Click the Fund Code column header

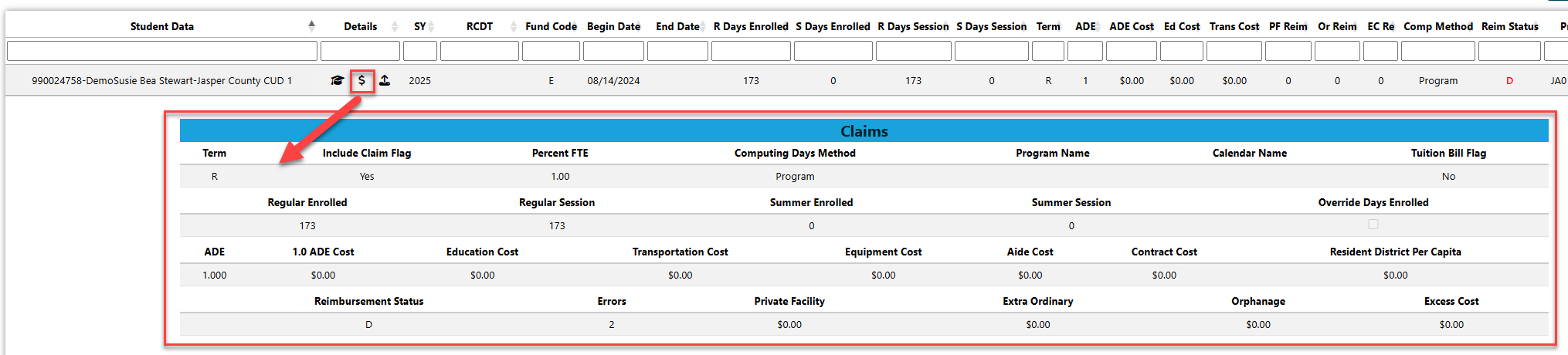coord(551,26)
